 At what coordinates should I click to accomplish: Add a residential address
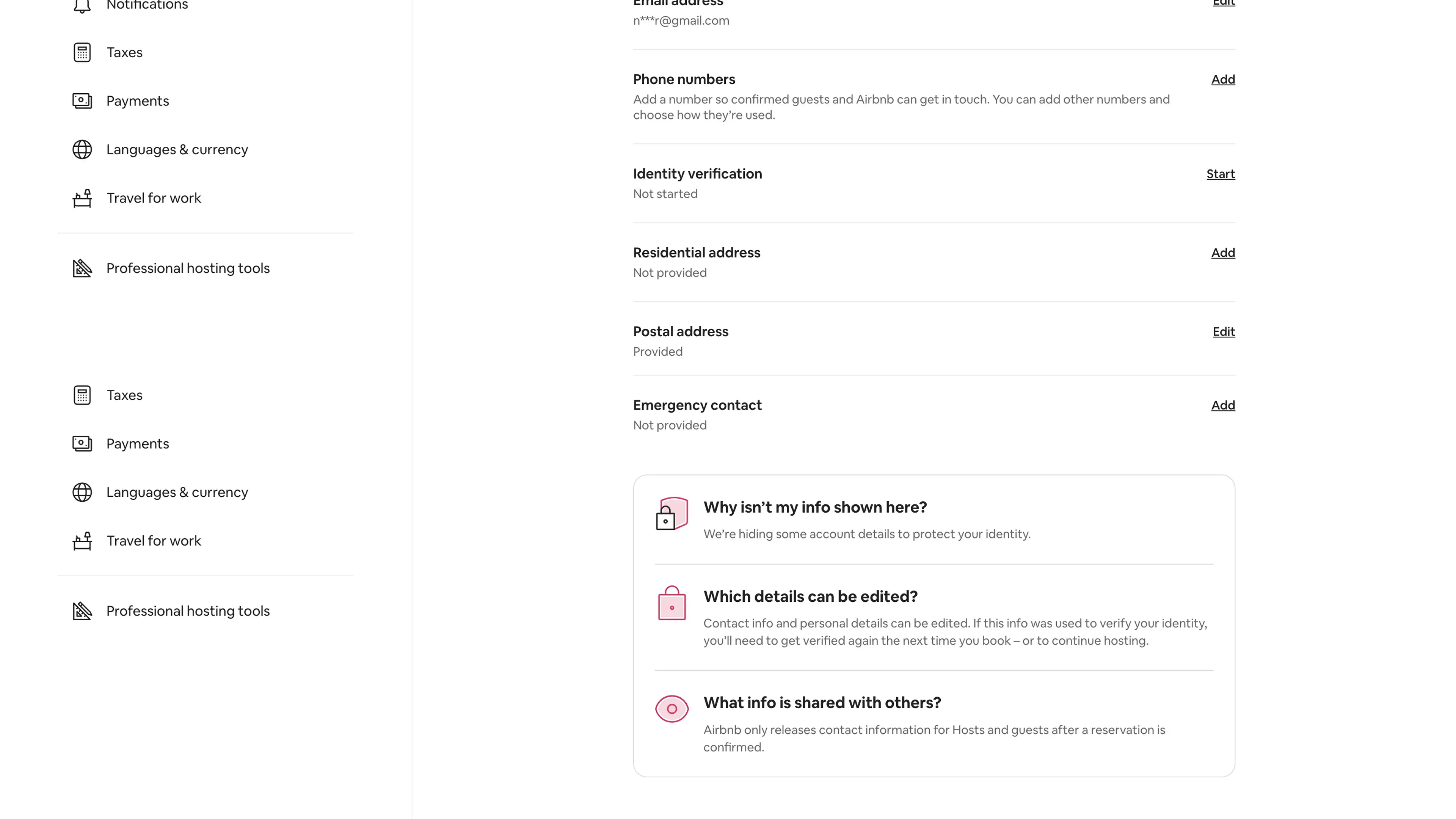click(1222, 253)
